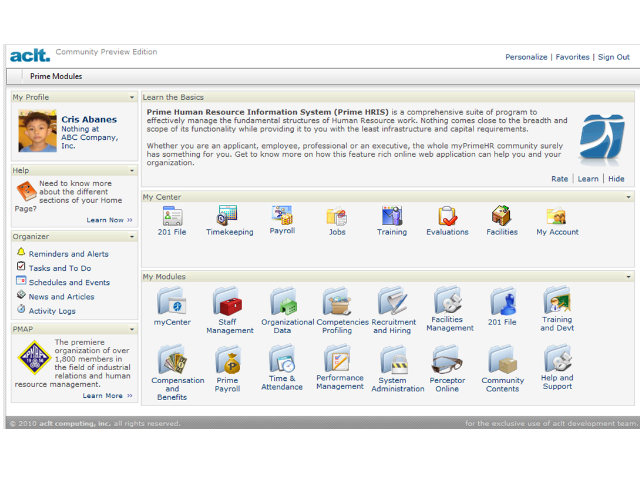Open the Organizational Data module
This screenshot has height=480, width=640.
click(282, 301)
